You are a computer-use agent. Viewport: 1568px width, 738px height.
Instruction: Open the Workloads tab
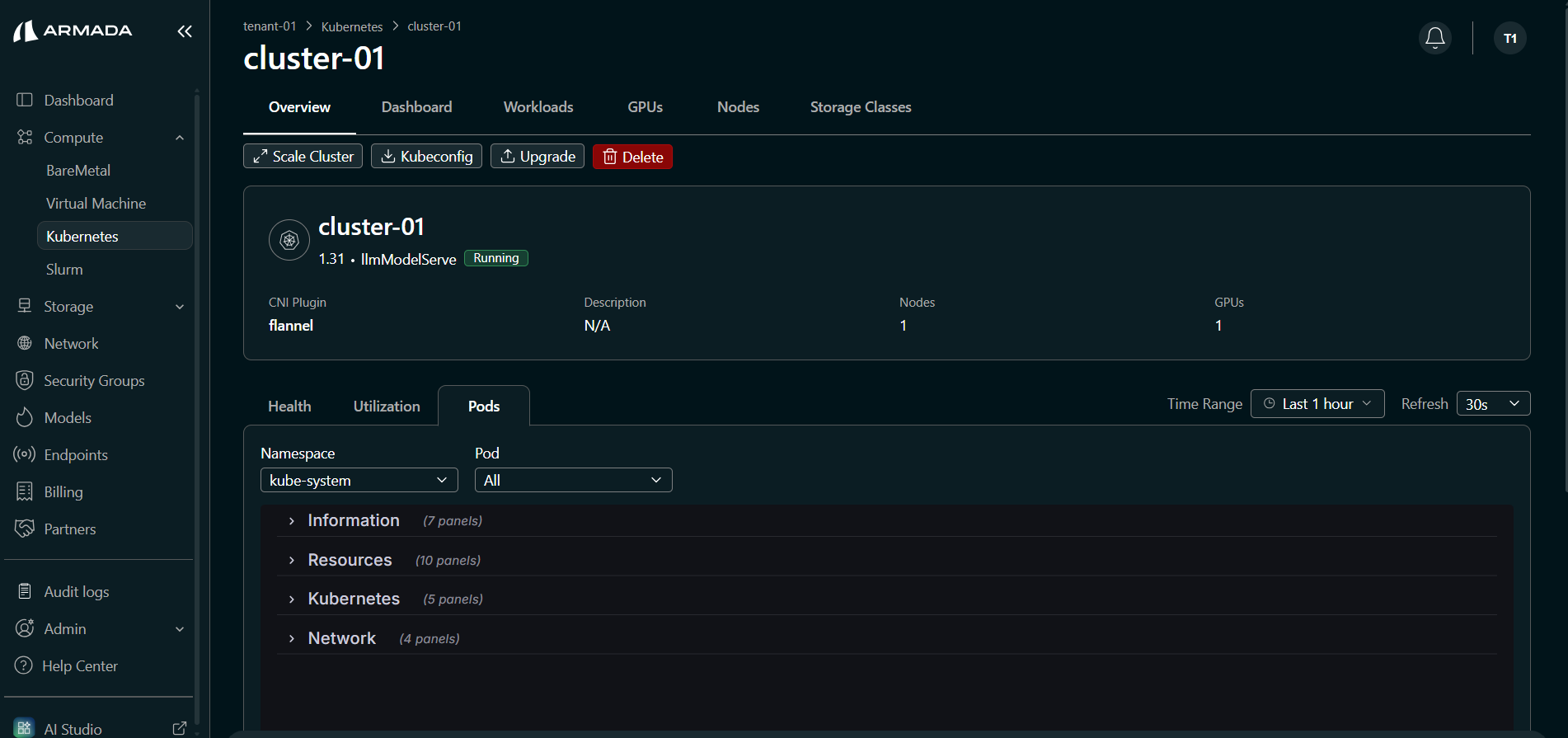pos(538,107)
